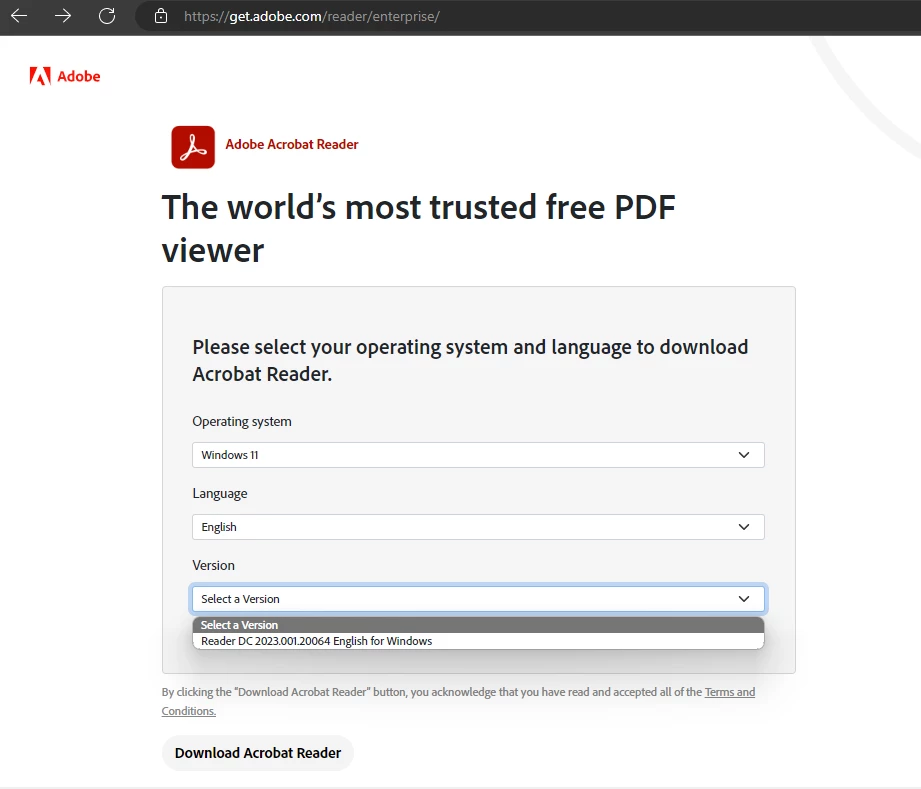Go back using the browser back arrow
The height and width of the screenshot is (789, 921).
point(19,16)
